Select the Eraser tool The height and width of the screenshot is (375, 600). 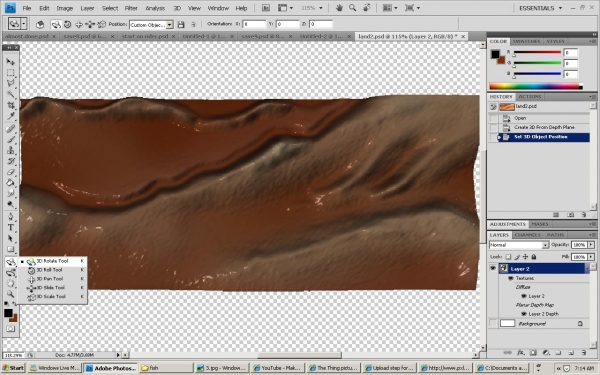point(10,172)
